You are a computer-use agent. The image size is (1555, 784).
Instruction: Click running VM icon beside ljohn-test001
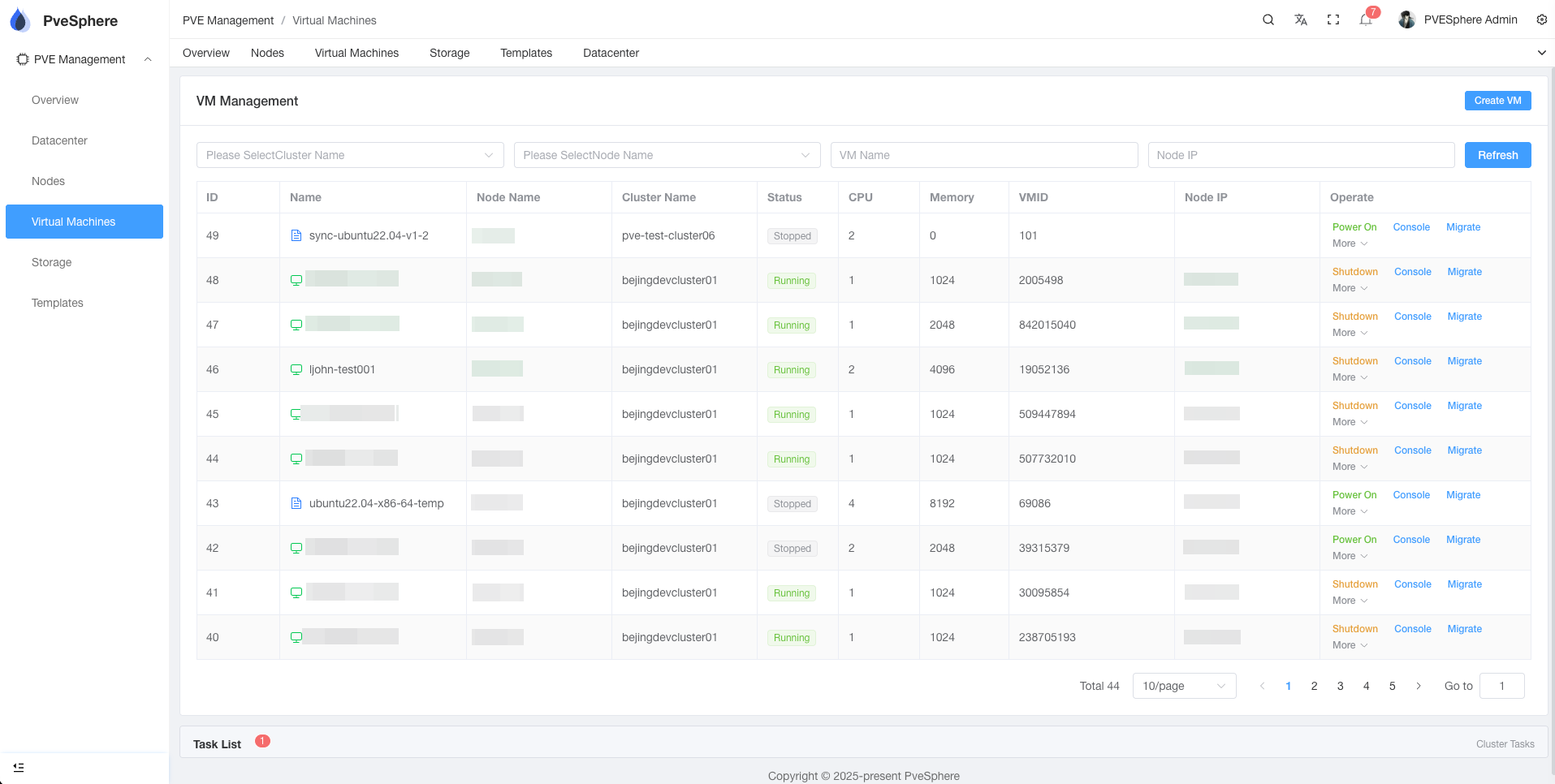click(296, 368)
